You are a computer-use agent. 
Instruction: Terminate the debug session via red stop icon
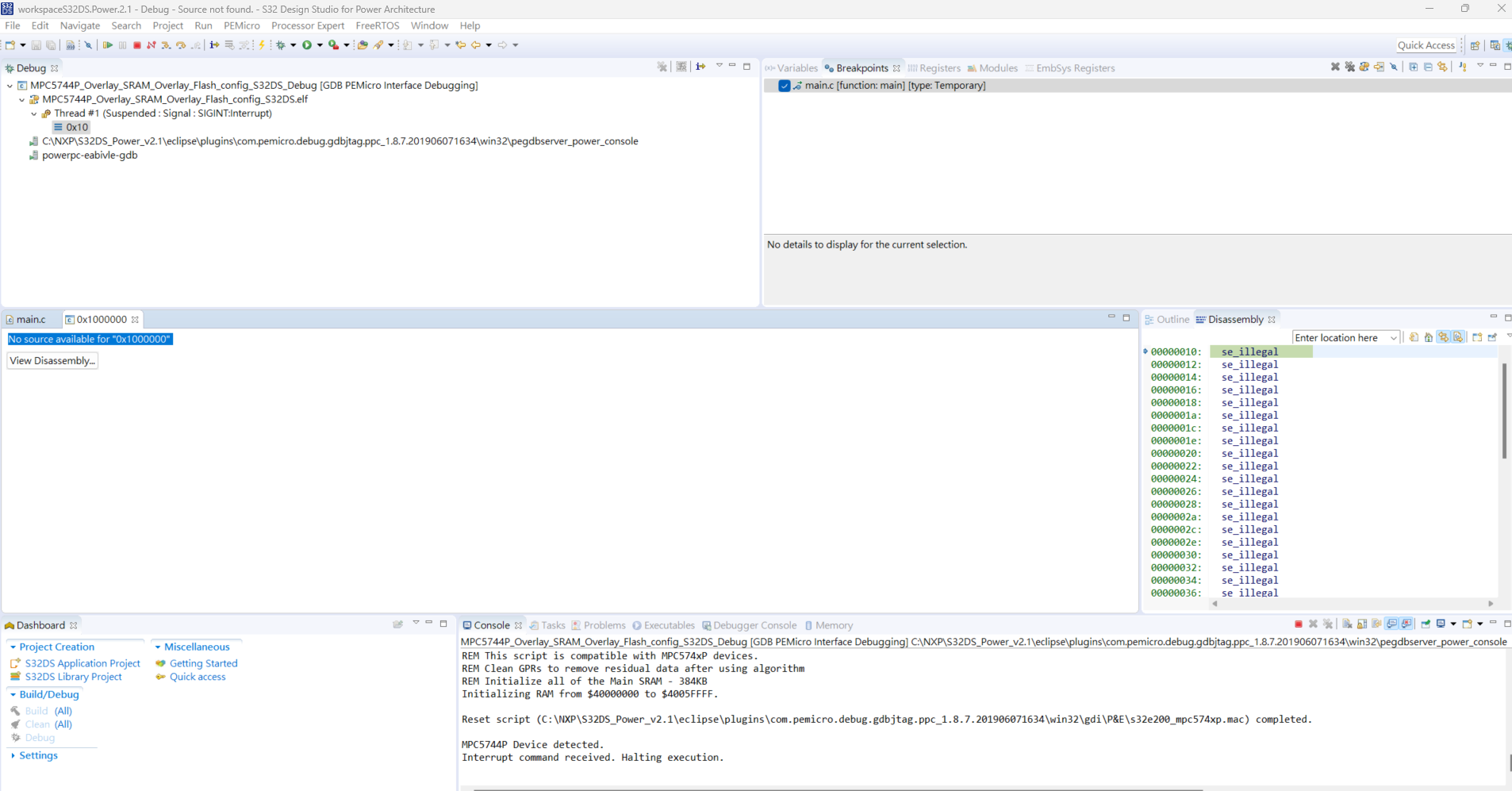click(137, 45)
